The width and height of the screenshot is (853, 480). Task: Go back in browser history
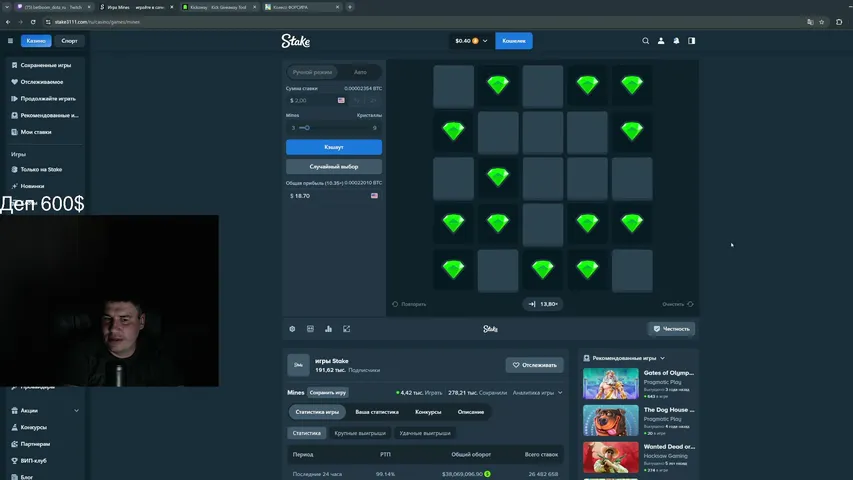(x=8, y=22)
